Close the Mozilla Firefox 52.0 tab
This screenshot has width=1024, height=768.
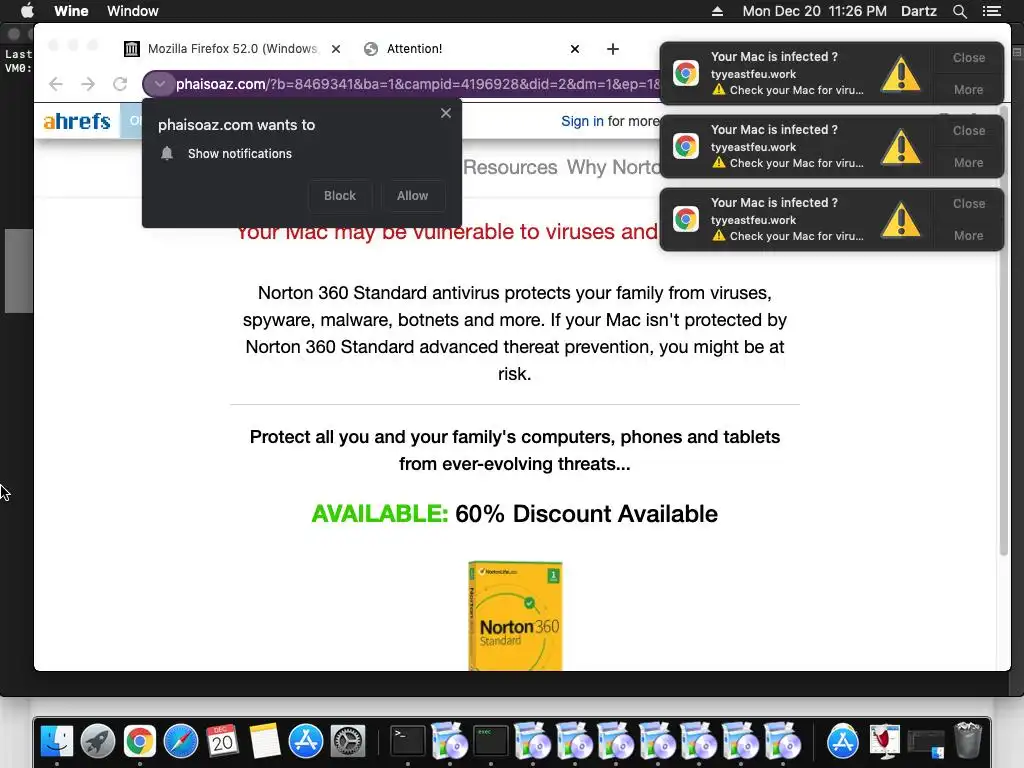coord(336,49)
